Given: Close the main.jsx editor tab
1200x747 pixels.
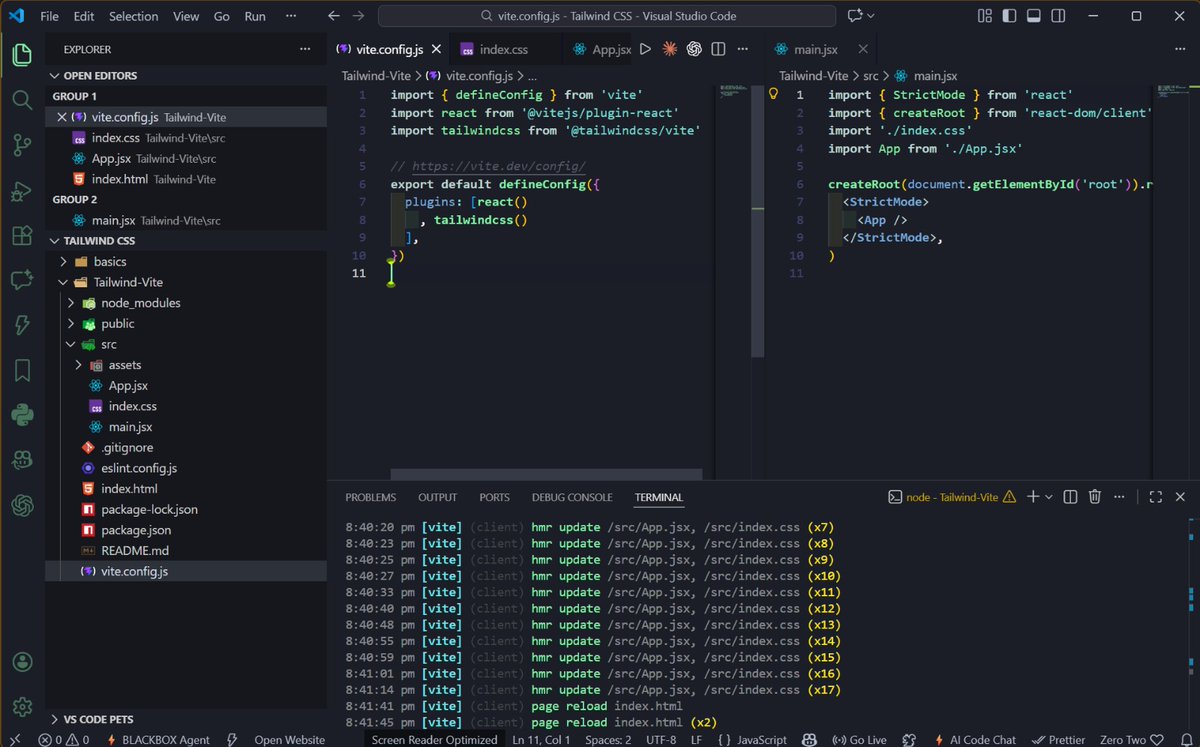Looking at the screenshot, I should click(x=862, y=49).
